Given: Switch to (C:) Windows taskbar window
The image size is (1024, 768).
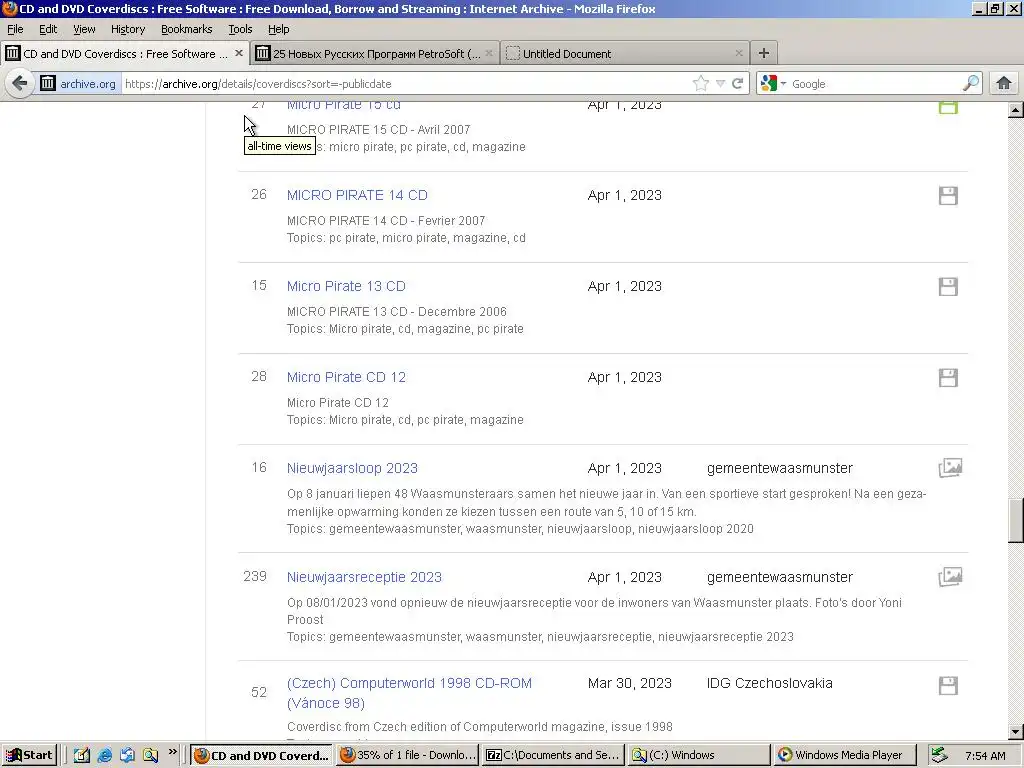Looking at the screenshot, I should click(x=698, y=756).
